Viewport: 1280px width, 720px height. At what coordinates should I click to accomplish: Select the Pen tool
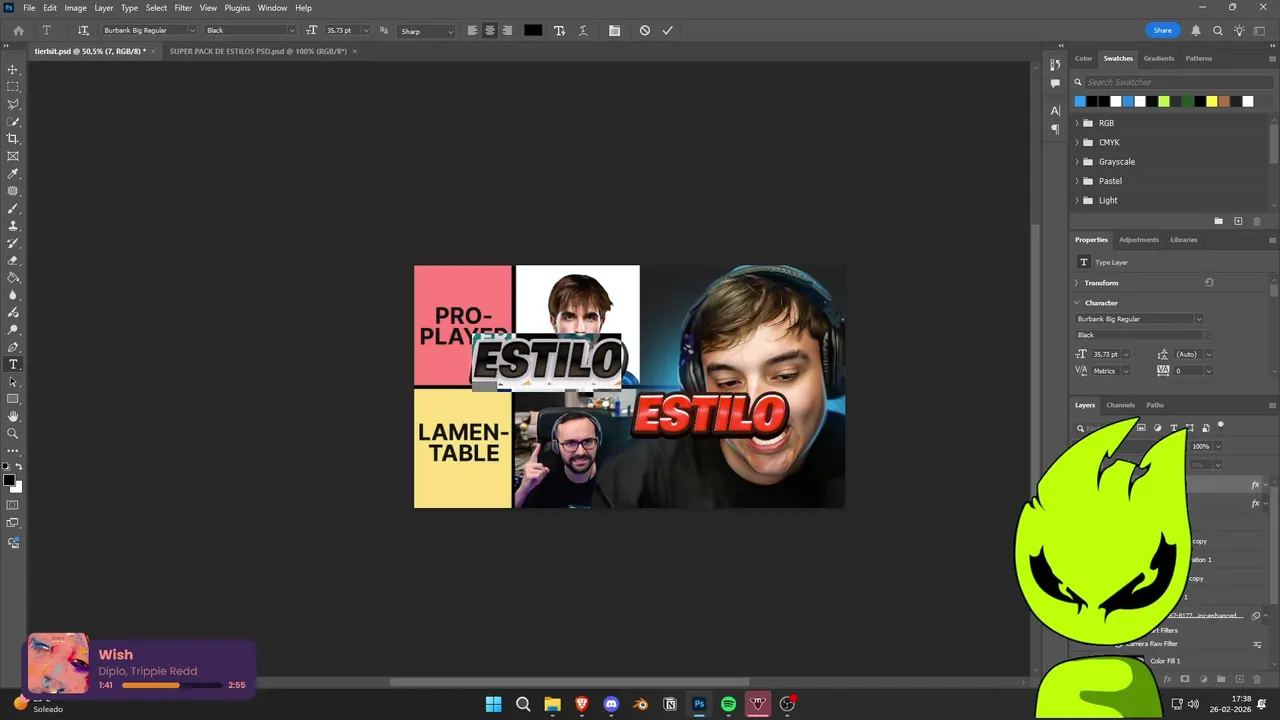(x=13, y=347)
